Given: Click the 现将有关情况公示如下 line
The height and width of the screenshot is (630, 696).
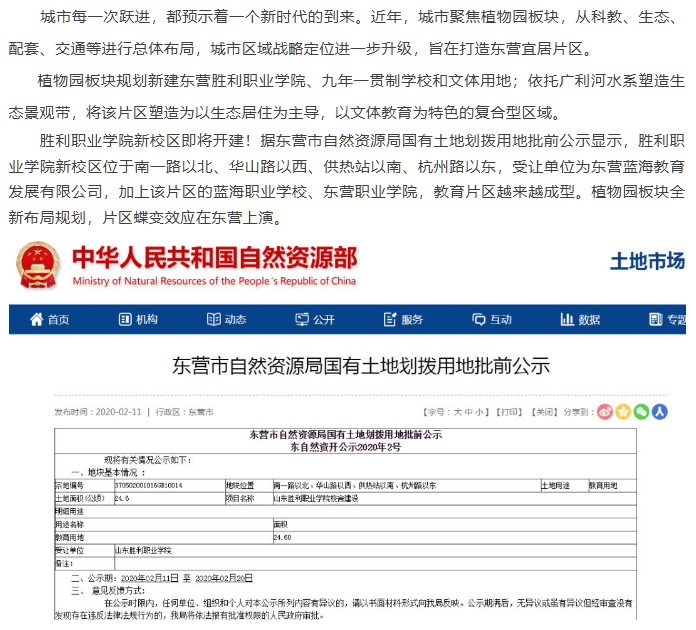Looking at the screenshot, I should click(x=147, y=460).
